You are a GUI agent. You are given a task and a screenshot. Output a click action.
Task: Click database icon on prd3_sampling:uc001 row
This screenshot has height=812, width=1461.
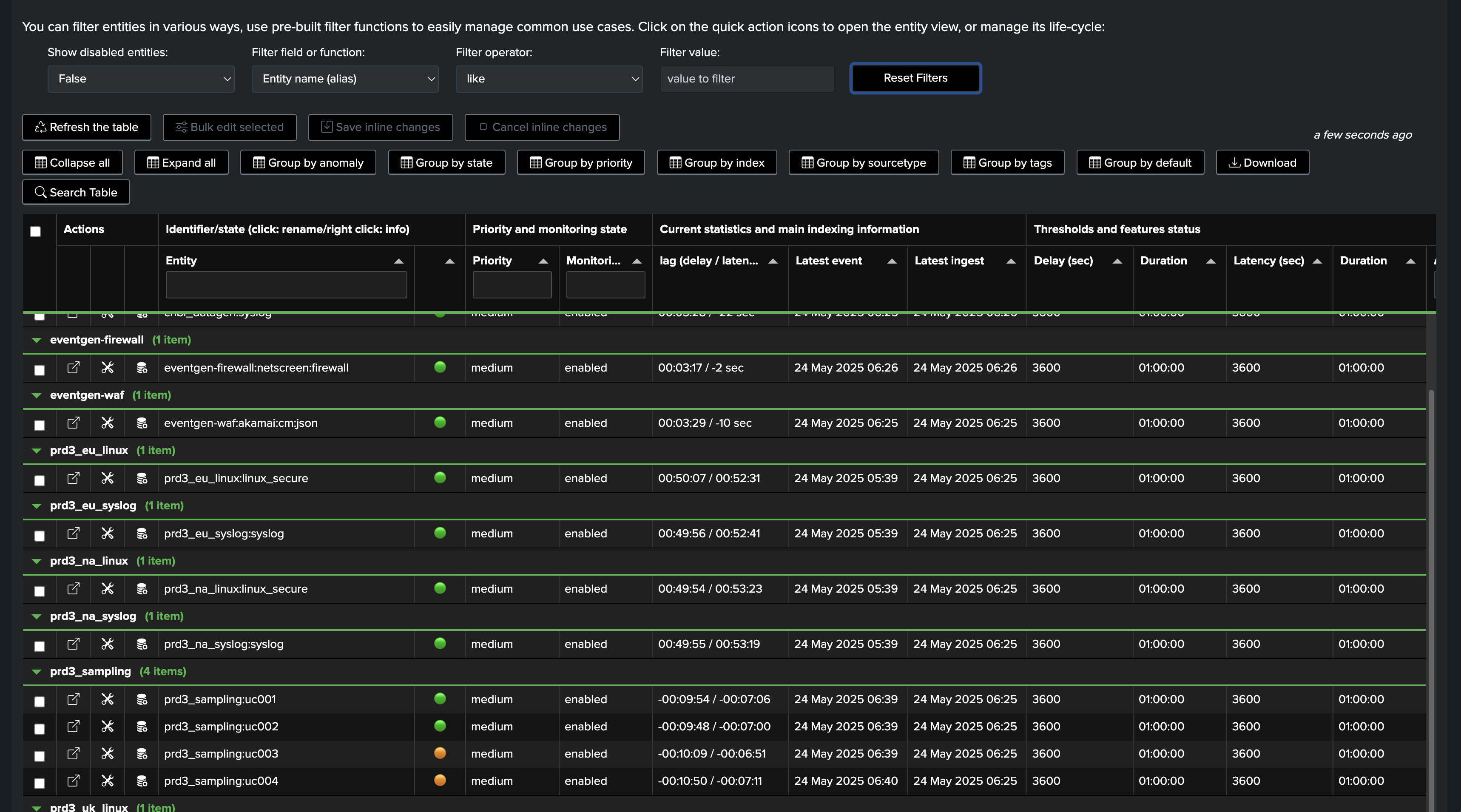point(142,699)
